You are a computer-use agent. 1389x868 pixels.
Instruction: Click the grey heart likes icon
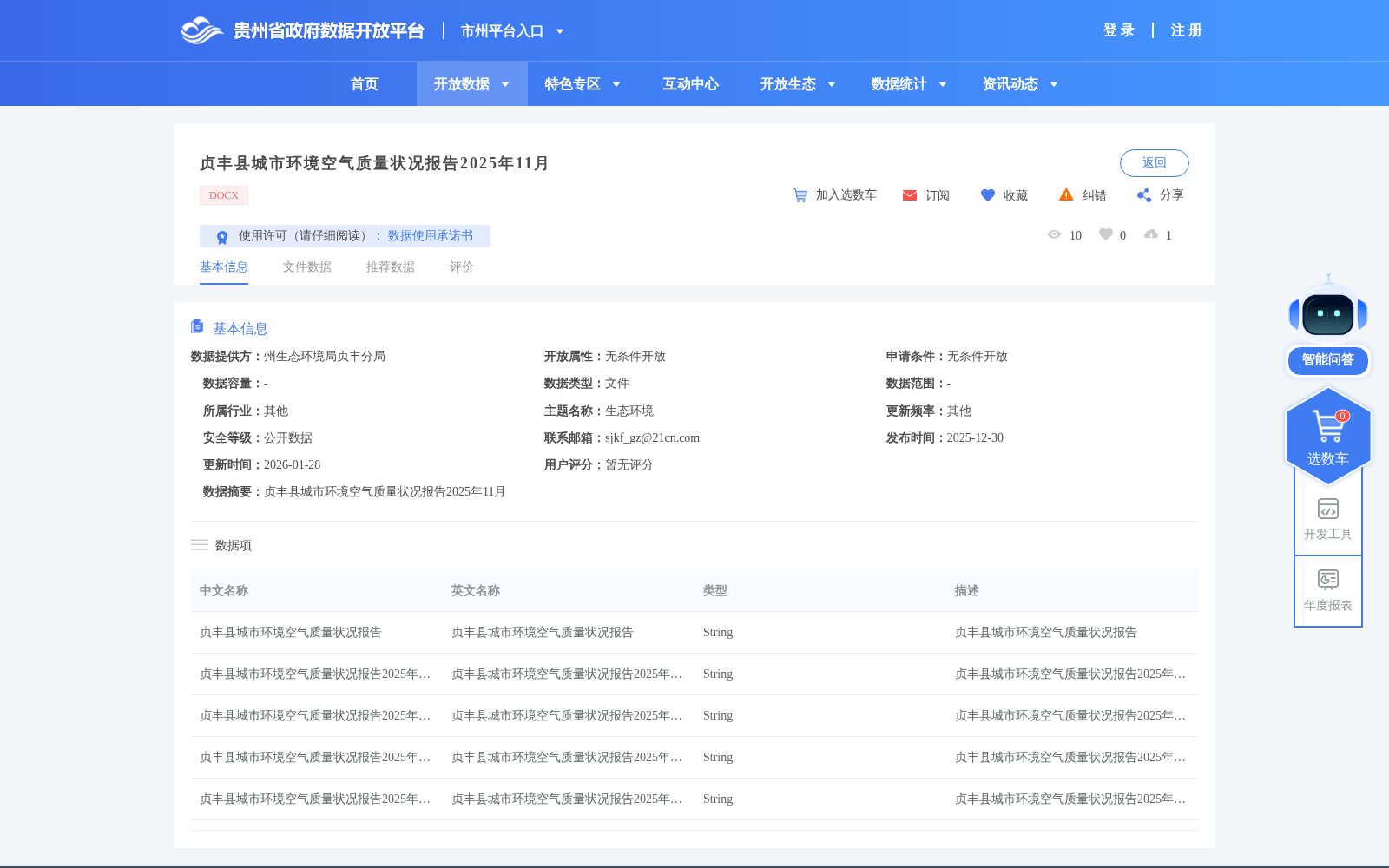pos(1106,234)
